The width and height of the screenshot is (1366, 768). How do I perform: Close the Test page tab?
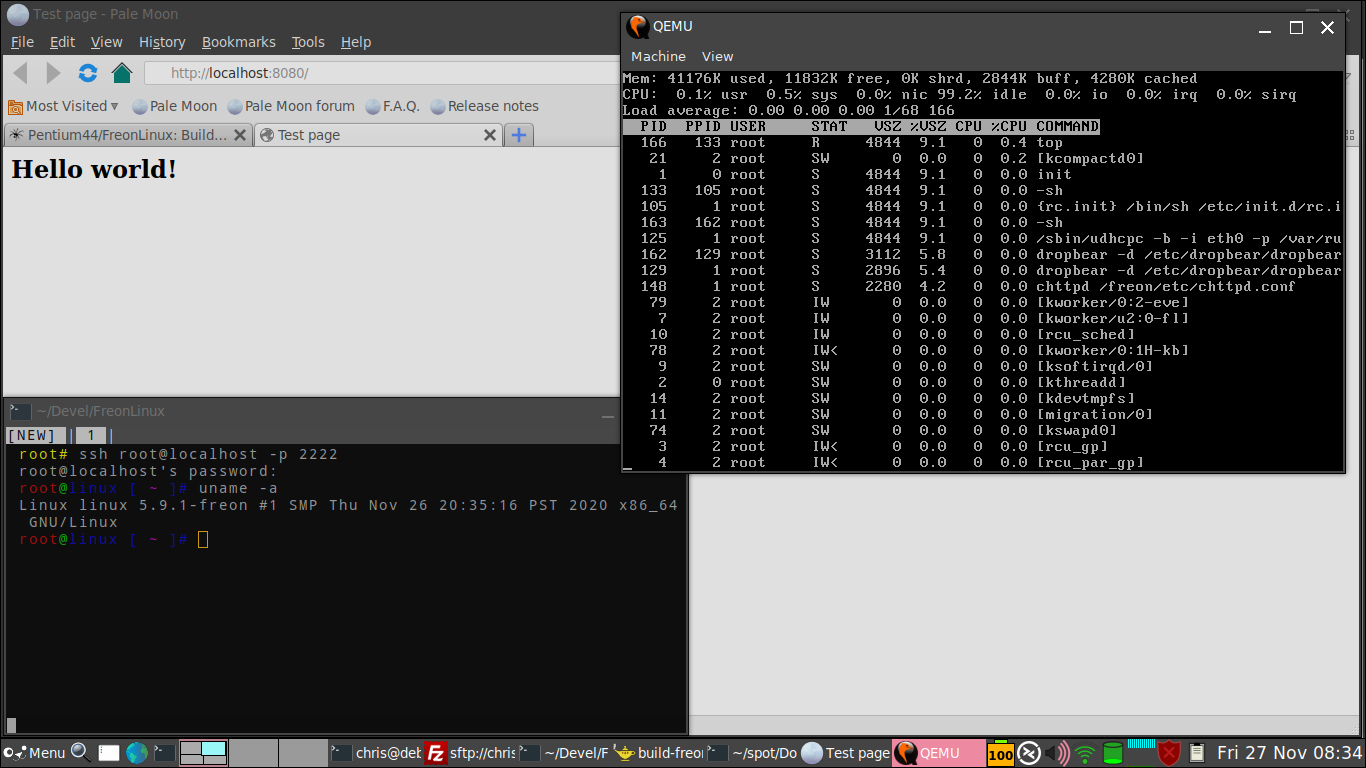click(490, 135)
